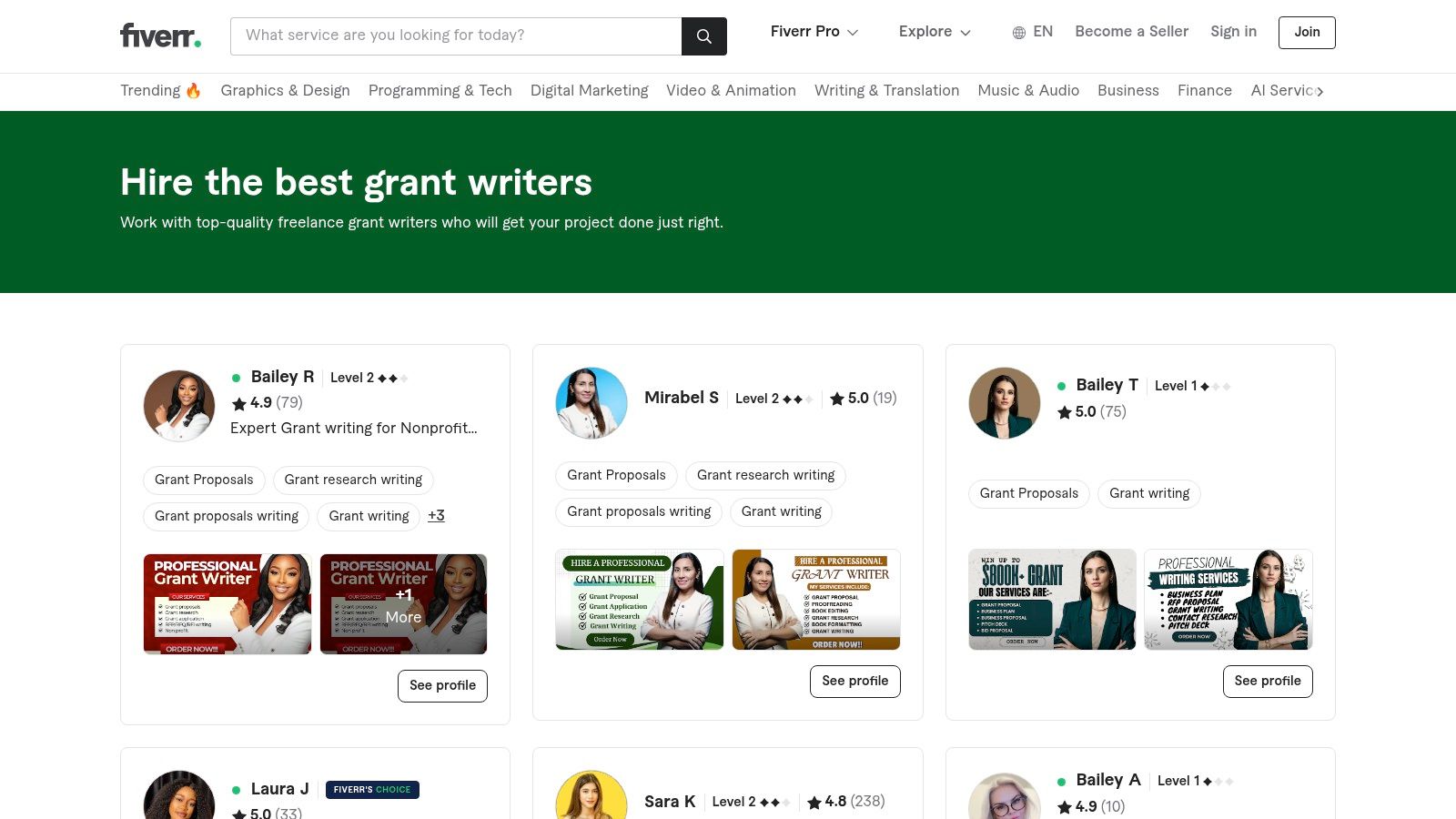The width and height of the screenshot is (1456, 819).
Task: Open Mirabel S's profile avatar
Action: pyautogui.click(x=591, y=403)
